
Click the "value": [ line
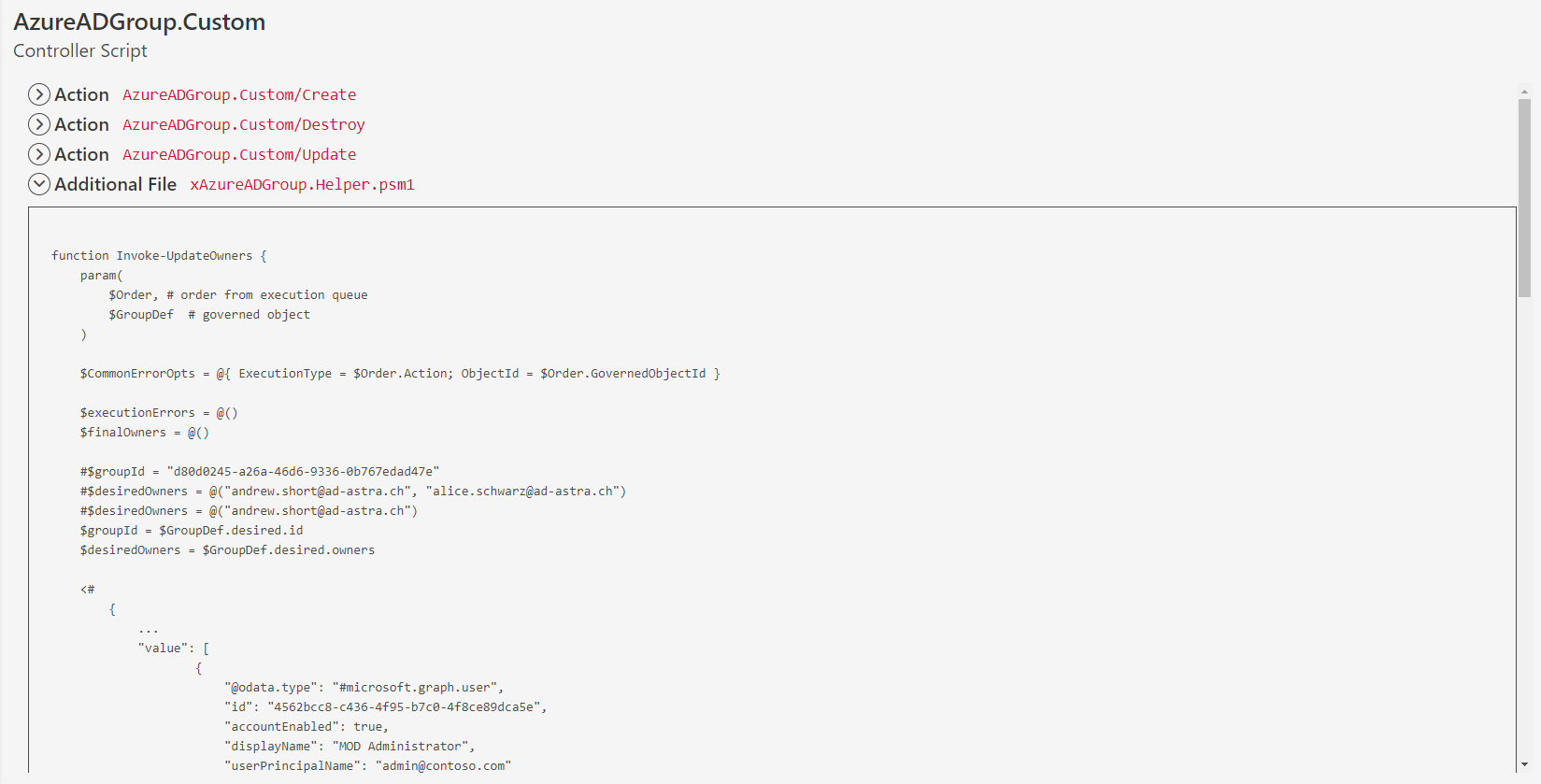[174, 648]
